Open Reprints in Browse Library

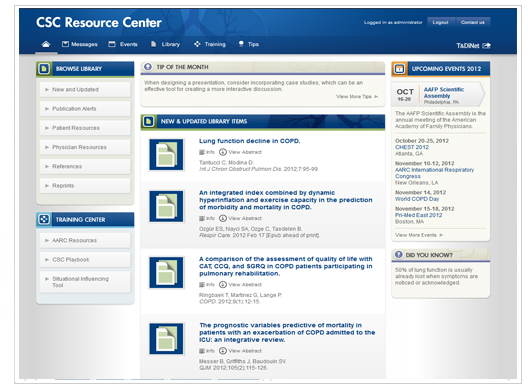[85, 186]
